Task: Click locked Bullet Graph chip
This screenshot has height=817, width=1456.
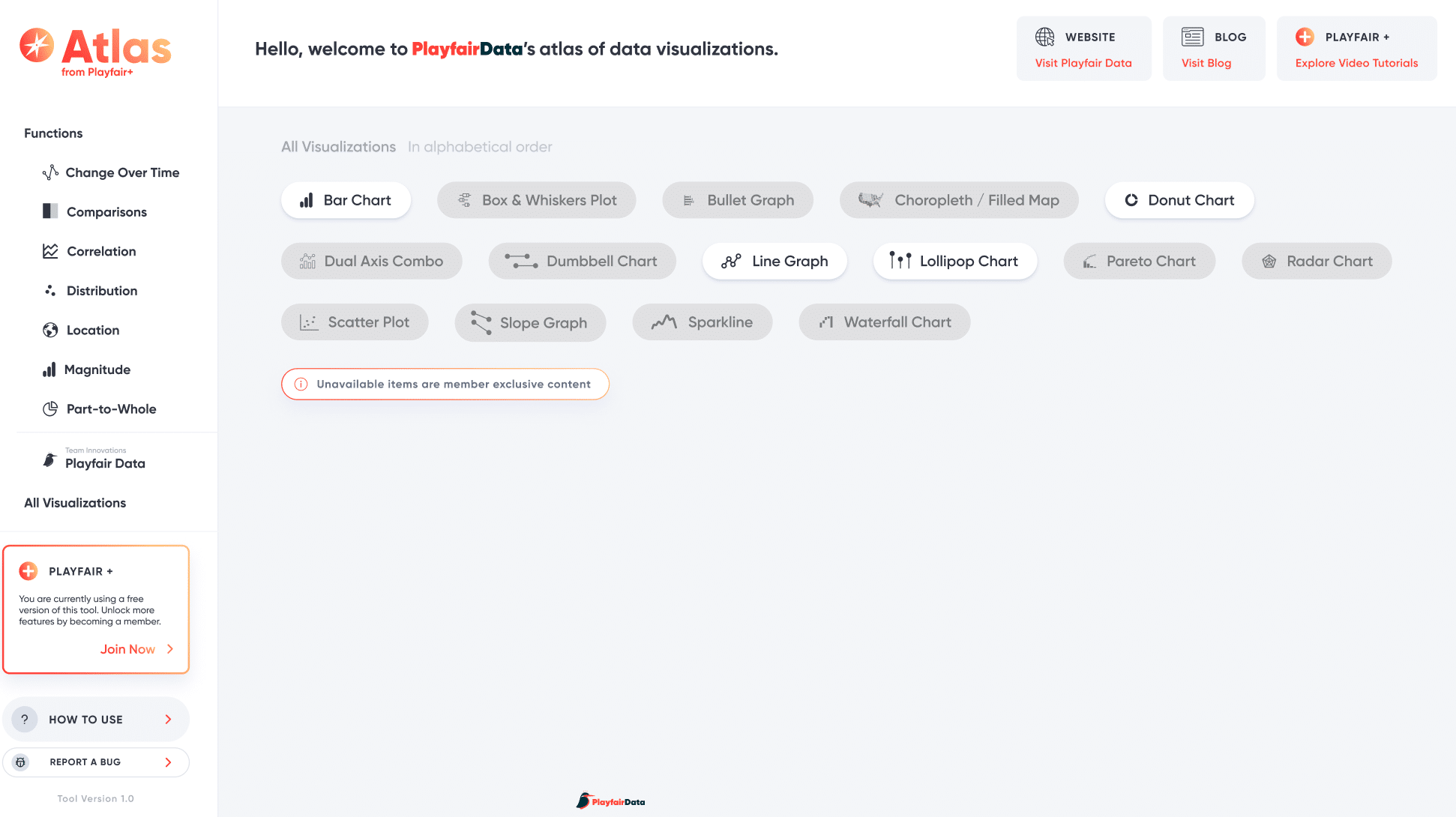Action: (738, 200)
